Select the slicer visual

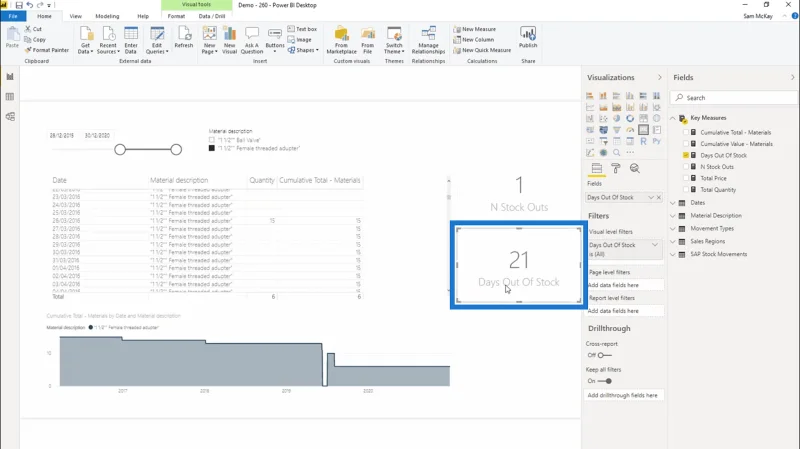point(603,141)
